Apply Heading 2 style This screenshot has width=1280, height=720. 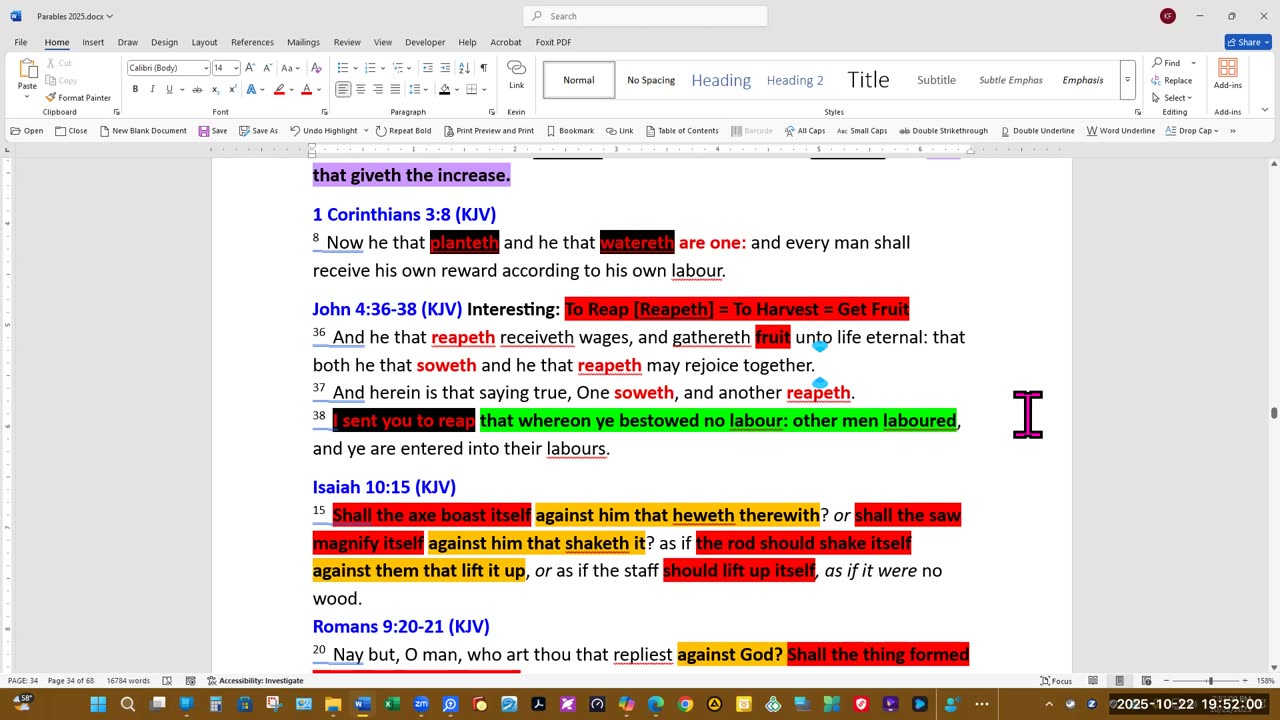pos(795,80)
